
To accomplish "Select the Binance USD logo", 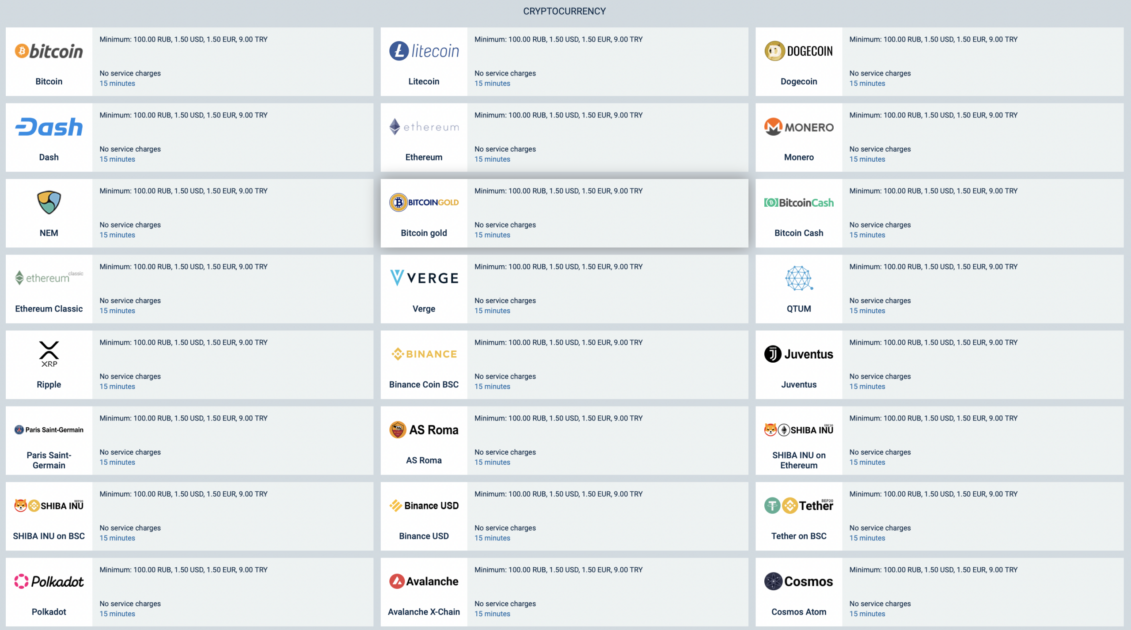I will tap(424, 506).
